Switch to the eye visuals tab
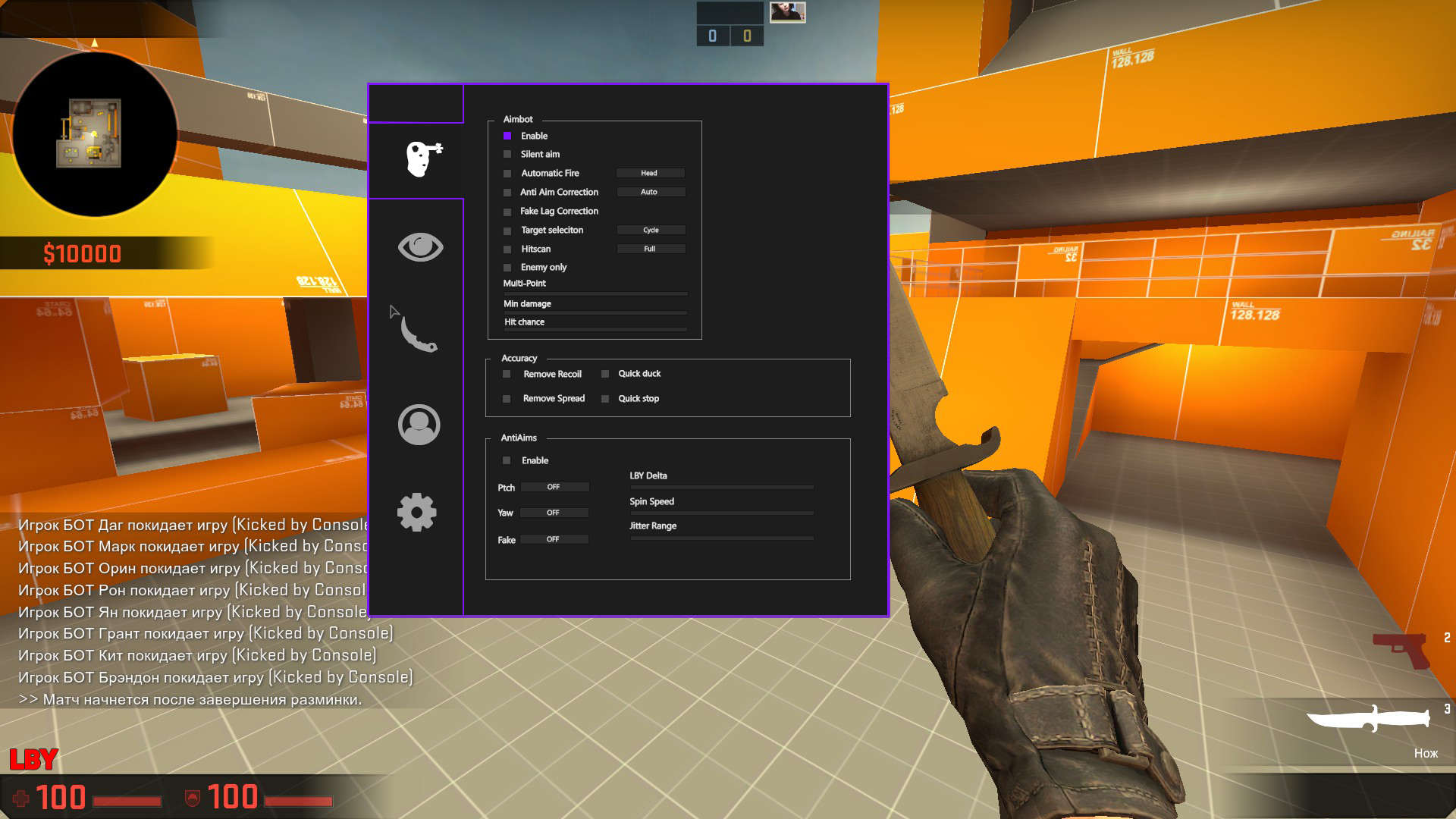 [420, 247]
